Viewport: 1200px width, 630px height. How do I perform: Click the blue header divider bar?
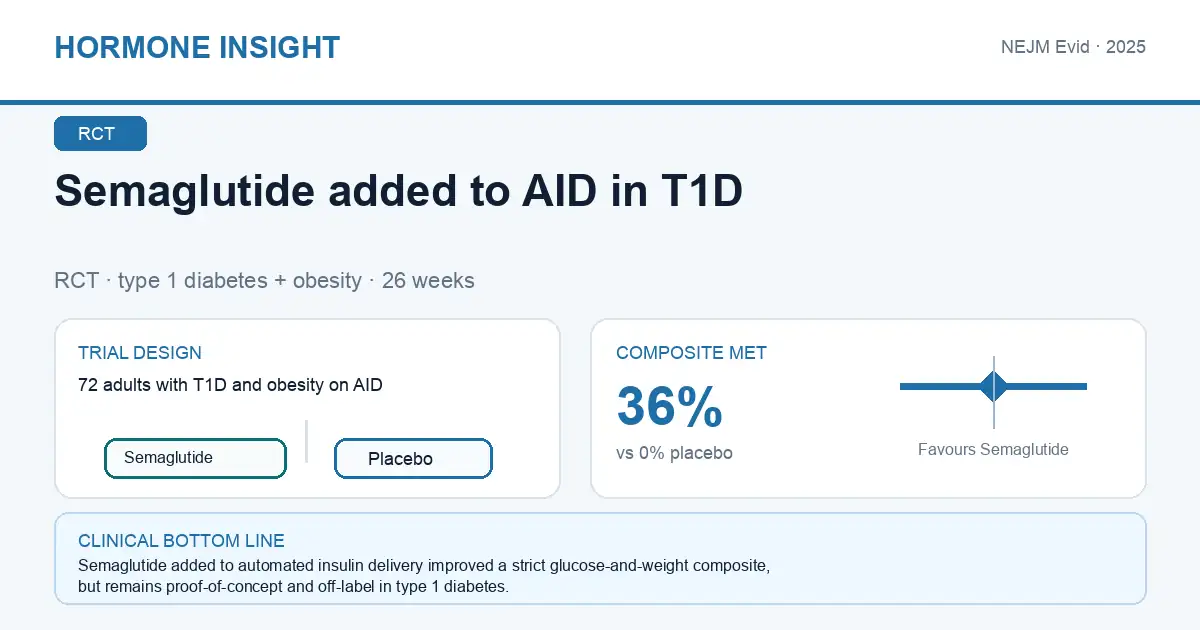(x=600, y=102)
